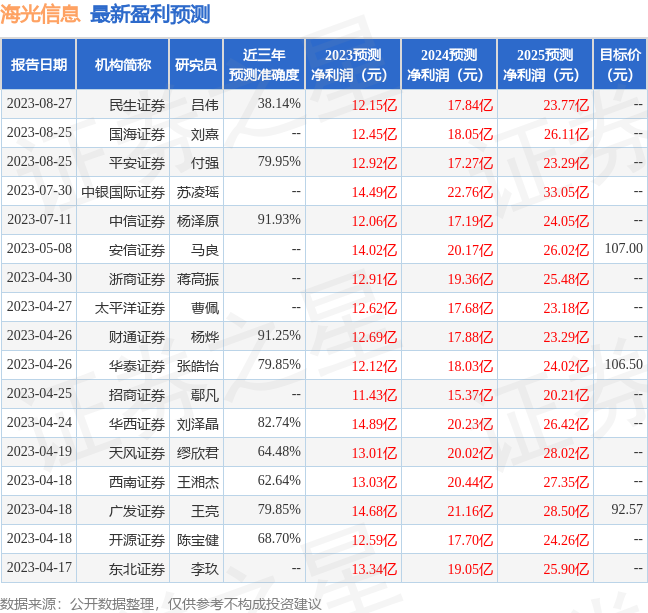Select the 民生证券 institution cell

136,104
